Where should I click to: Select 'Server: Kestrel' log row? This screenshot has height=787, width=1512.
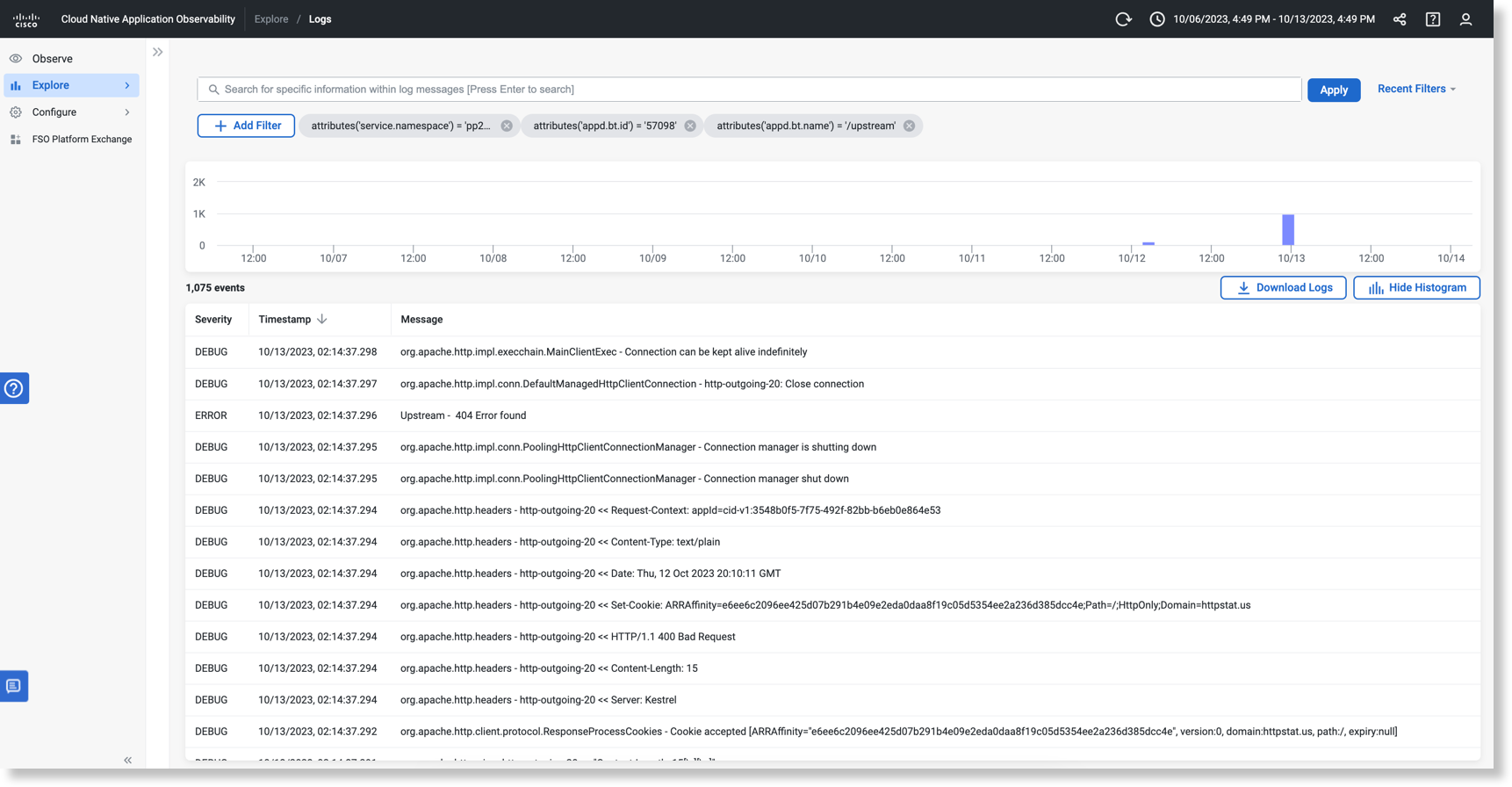click(832, 700)
